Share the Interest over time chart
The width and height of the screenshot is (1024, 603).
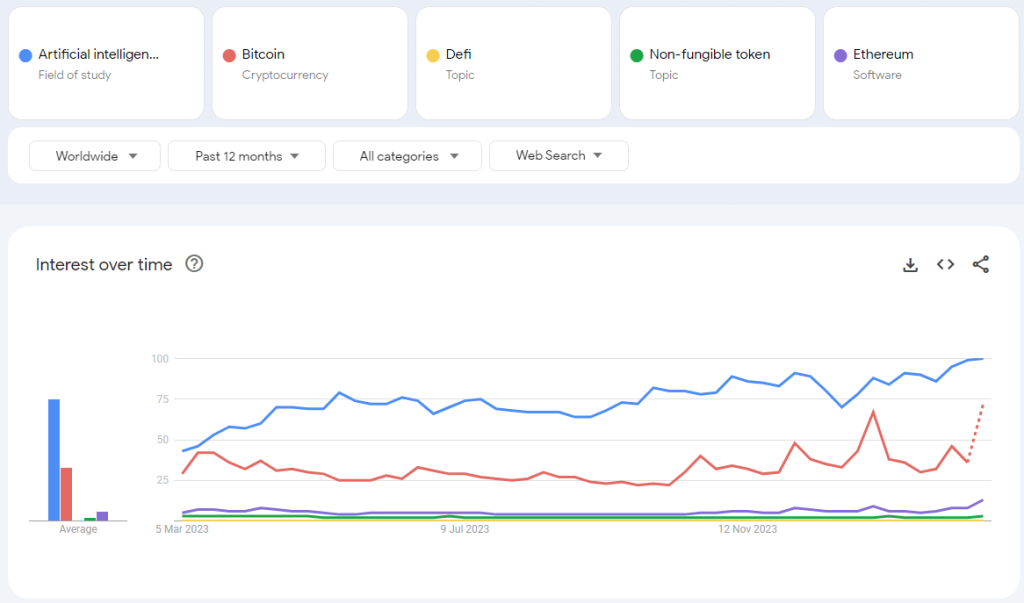(x=981, y=265)
